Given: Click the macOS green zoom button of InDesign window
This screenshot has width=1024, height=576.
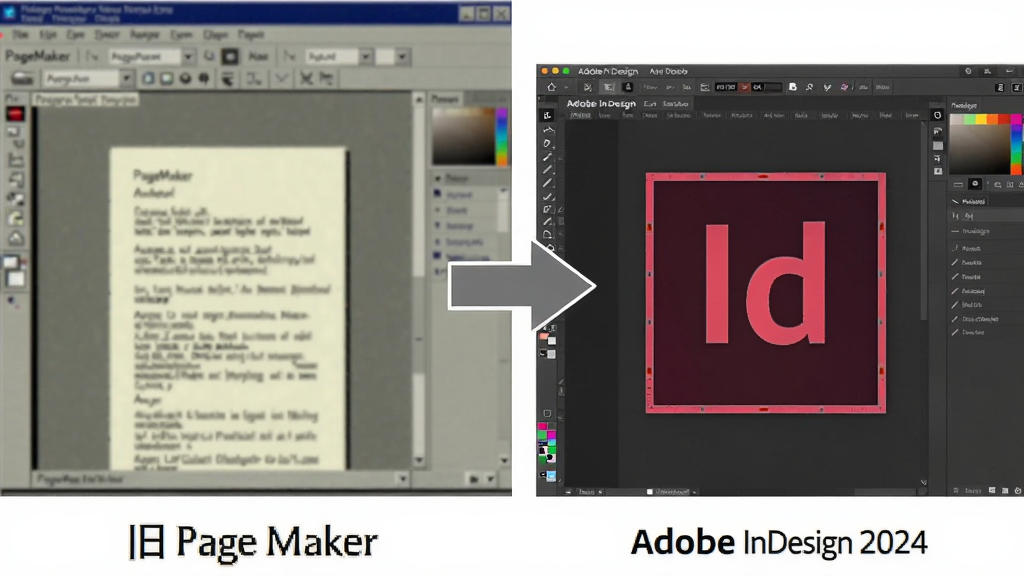Looking at the screenshot, I should click(x=566, y=71).
